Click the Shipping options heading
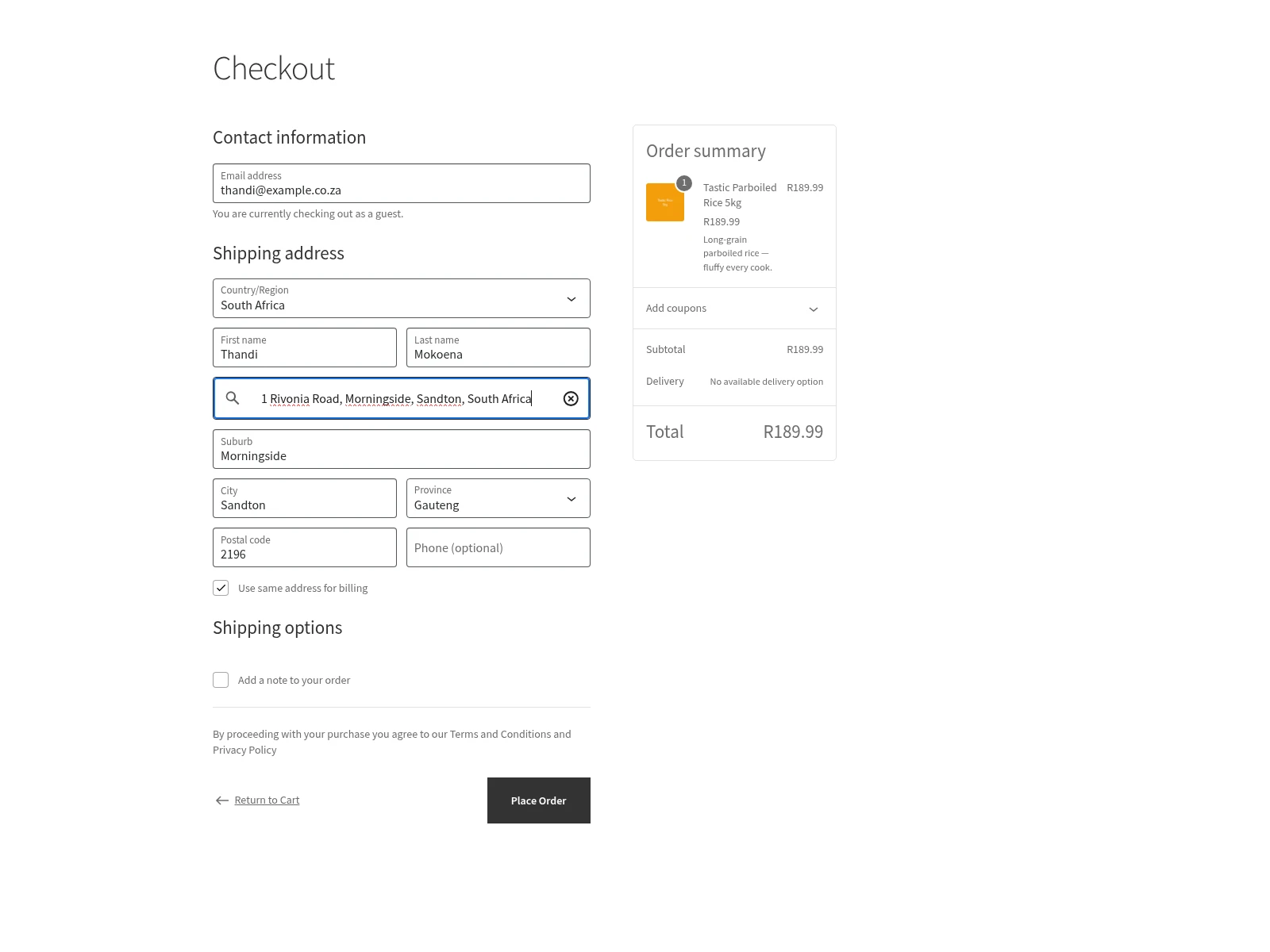The image size is (1270, 952). [277, 628]
